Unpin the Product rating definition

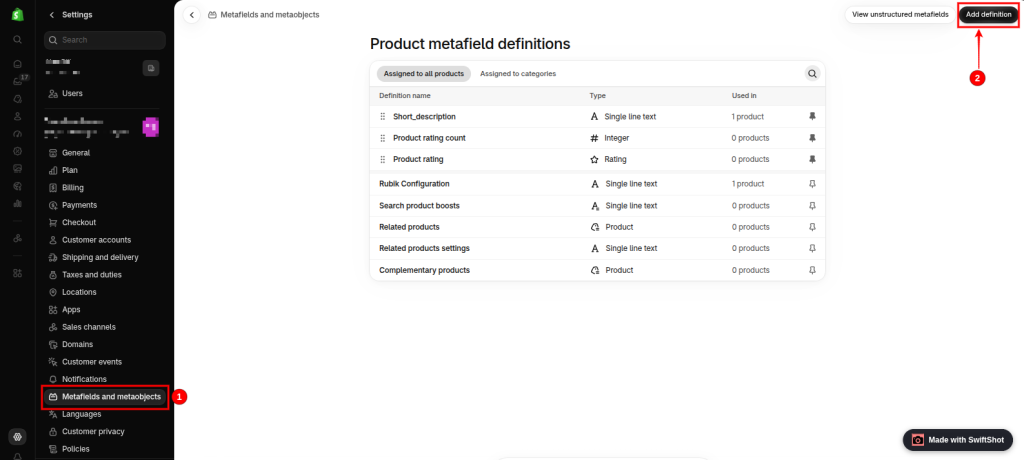pyautogui.click(x=812, y=159)
